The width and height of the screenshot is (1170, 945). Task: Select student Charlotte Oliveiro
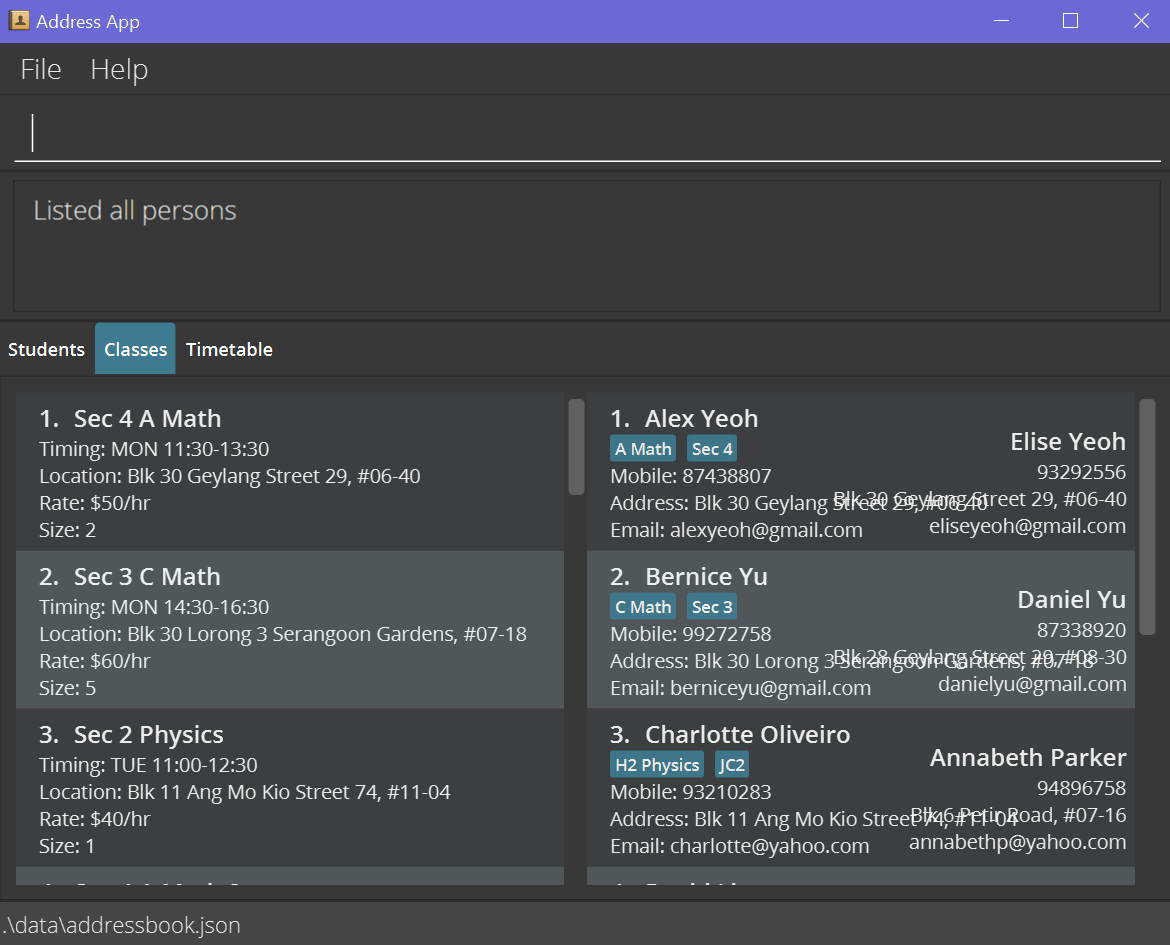click(x=860, y=788)
